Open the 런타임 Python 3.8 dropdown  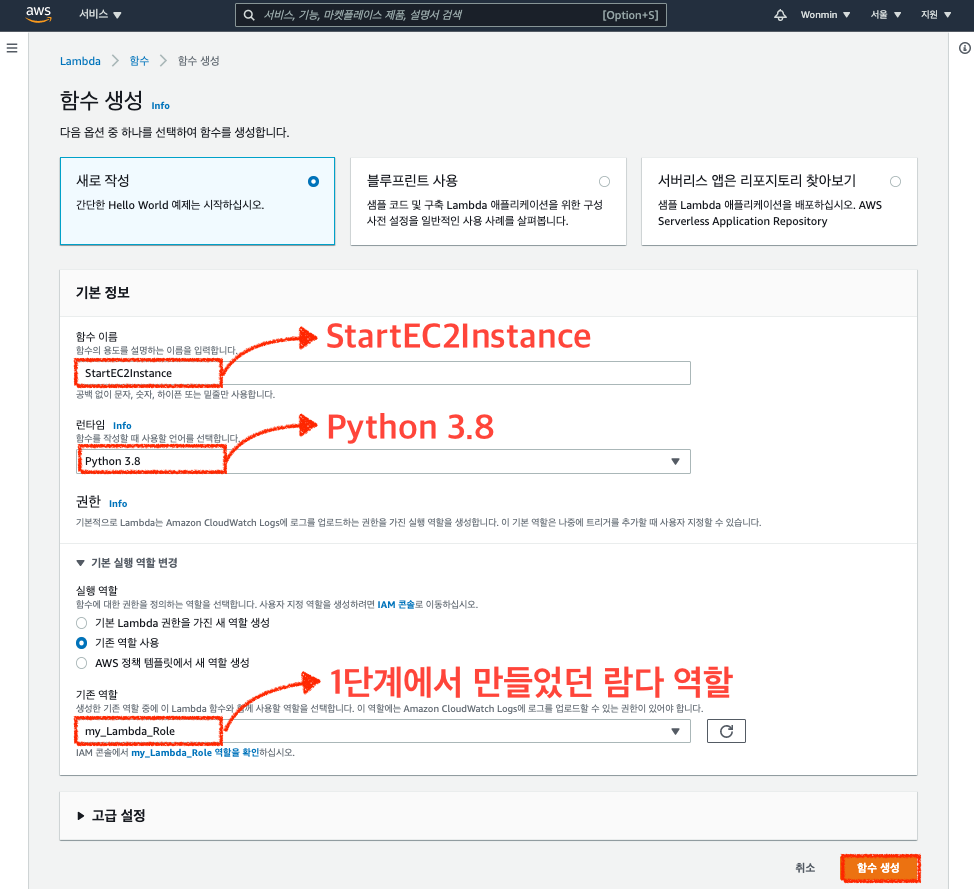[383, 461]
